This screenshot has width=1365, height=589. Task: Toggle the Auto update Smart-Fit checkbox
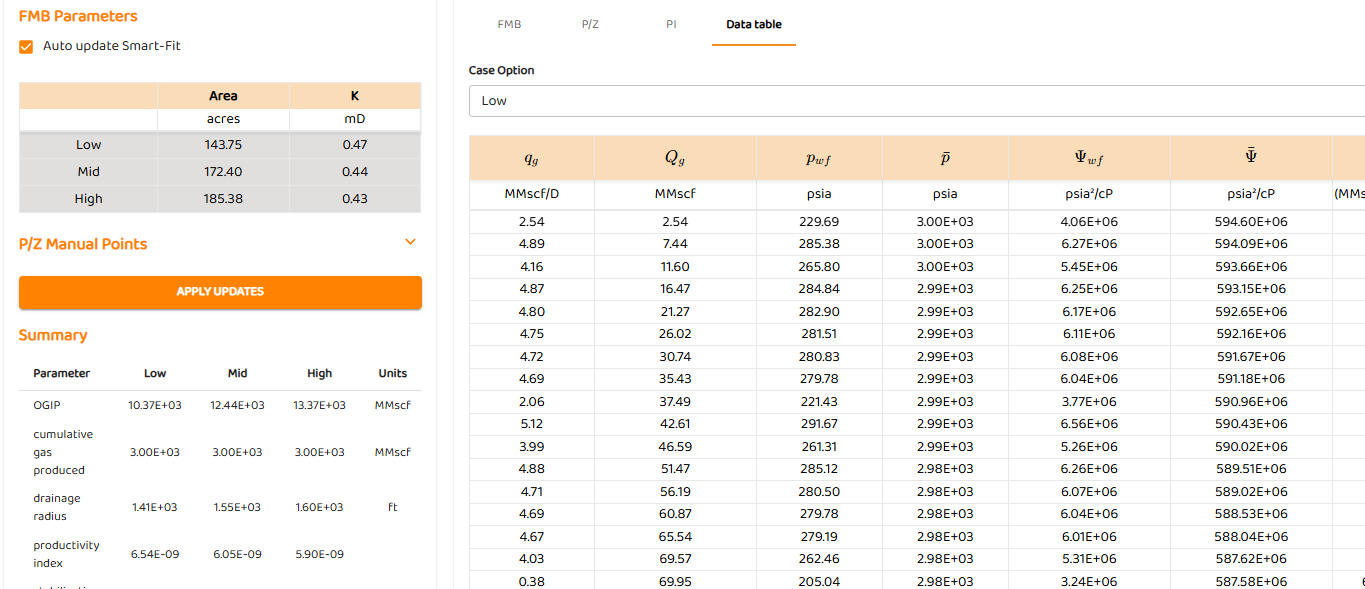coord(26,46)
